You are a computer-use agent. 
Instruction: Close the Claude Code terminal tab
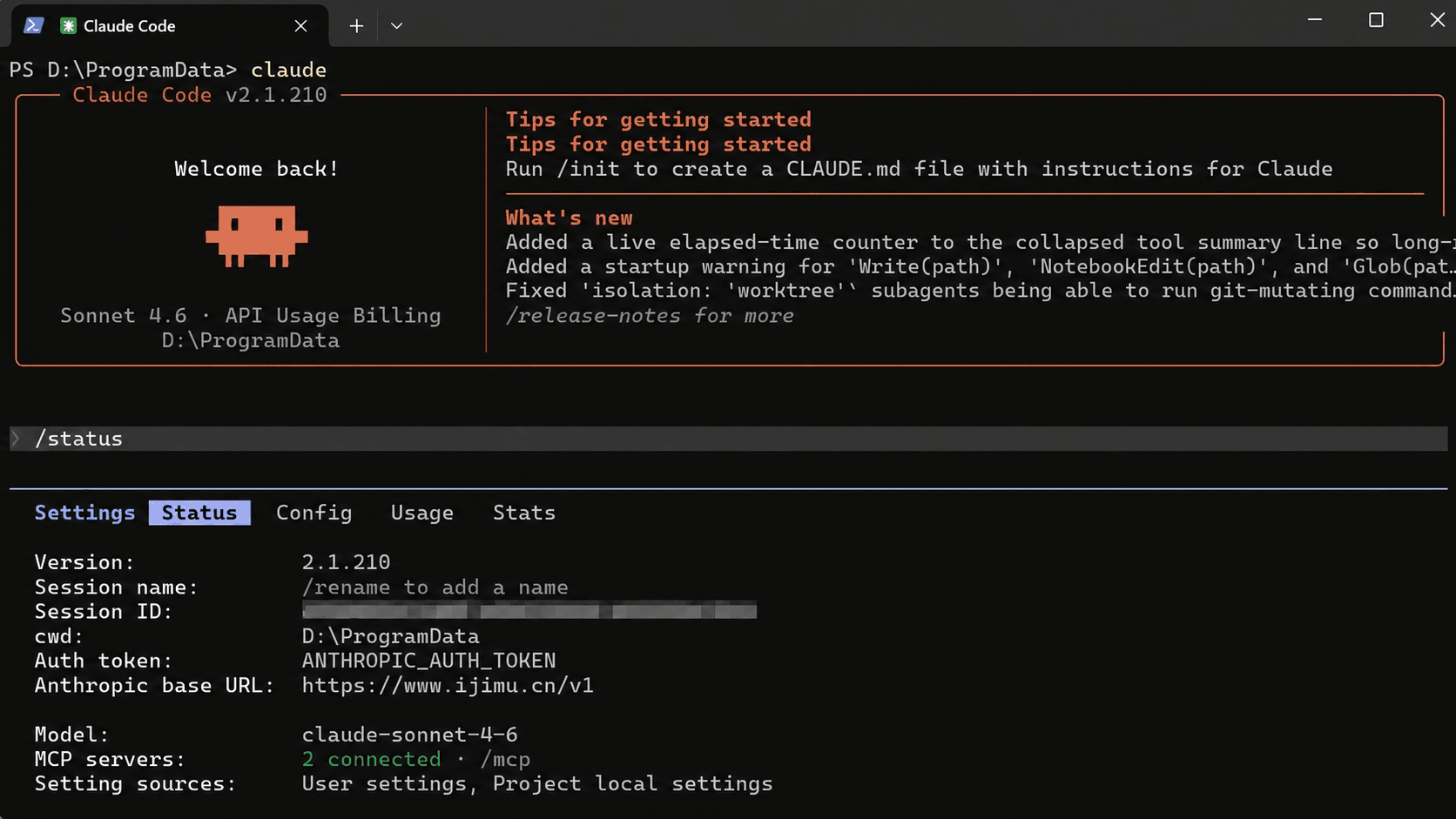300,25
